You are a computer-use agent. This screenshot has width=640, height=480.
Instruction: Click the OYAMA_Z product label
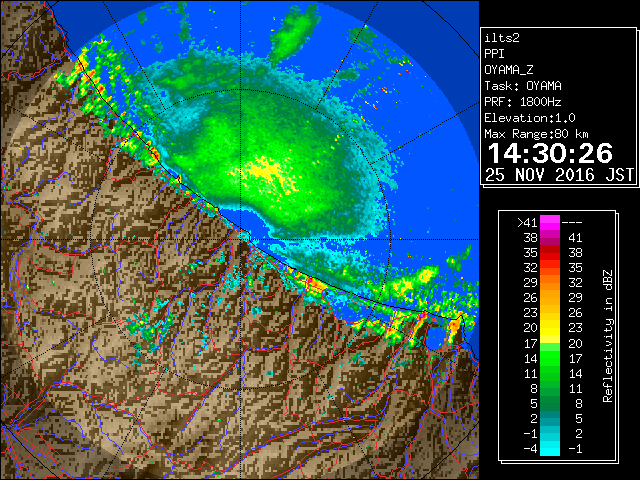(509, 70)
